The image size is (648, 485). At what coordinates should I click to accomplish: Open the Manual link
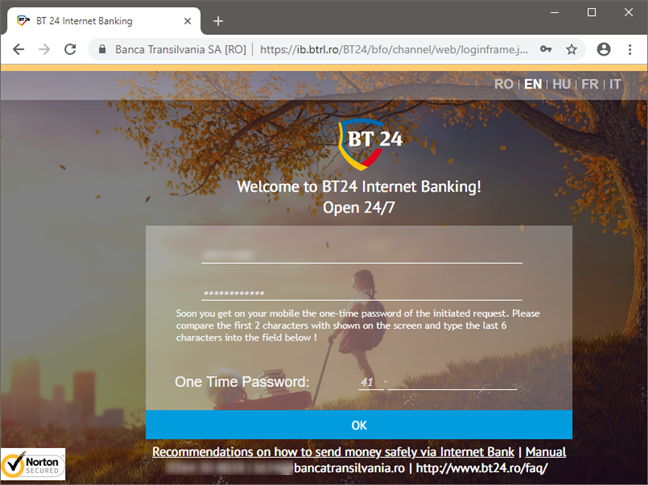click(x=546, y=452)
